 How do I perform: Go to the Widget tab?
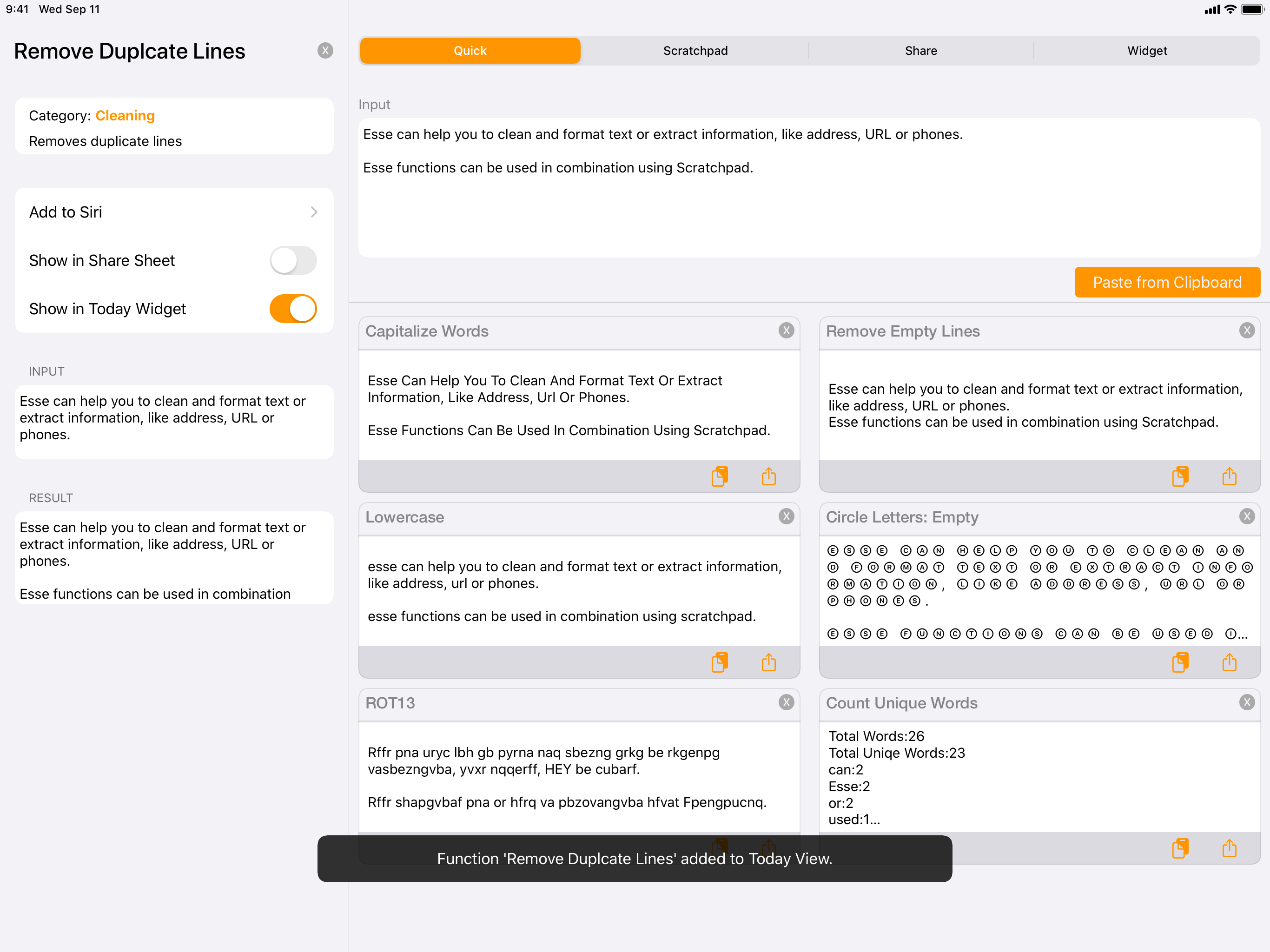click(1146, 51)
